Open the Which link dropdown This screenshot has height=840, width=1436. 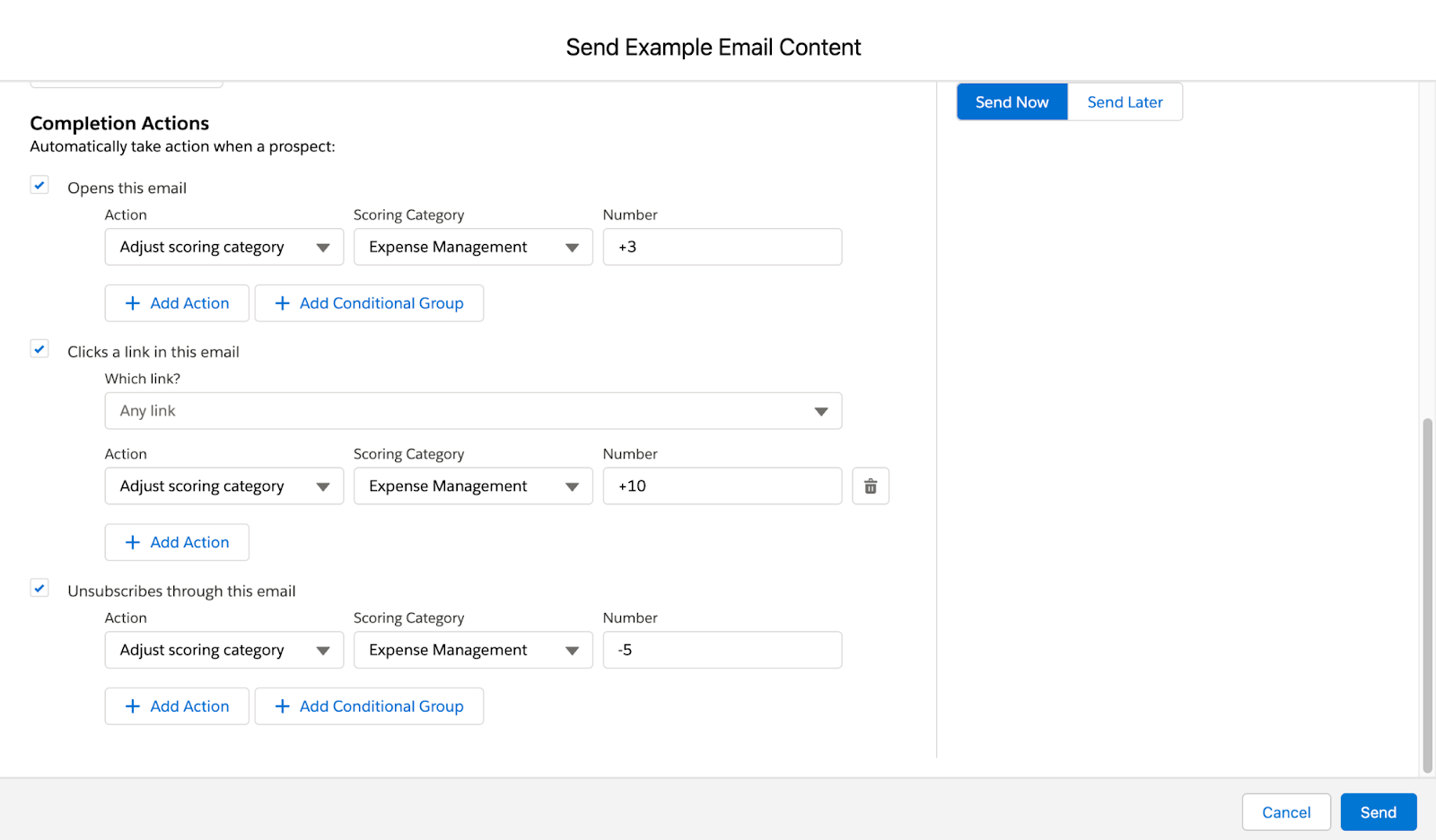click(473, 411)
